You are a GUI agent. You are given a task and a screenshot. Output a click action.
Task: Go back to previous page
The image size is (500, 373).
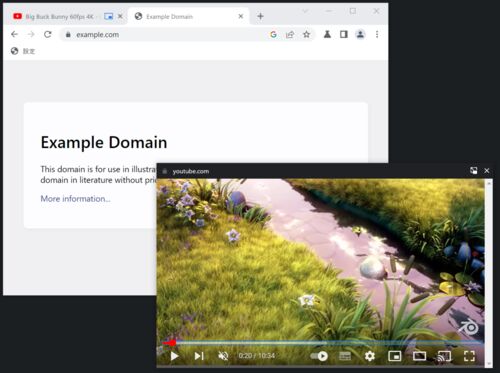(14, 34)
